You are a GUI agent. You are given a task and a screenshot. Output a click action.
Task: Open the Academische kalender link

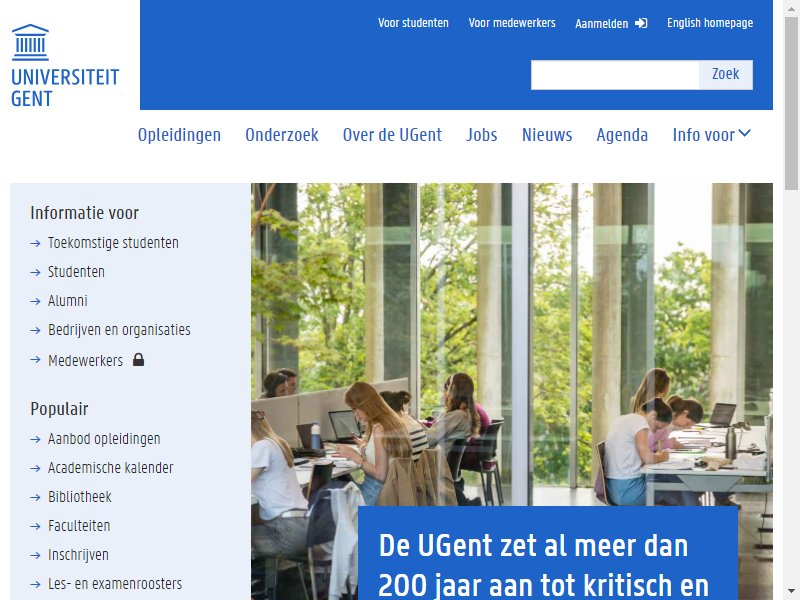110,468
